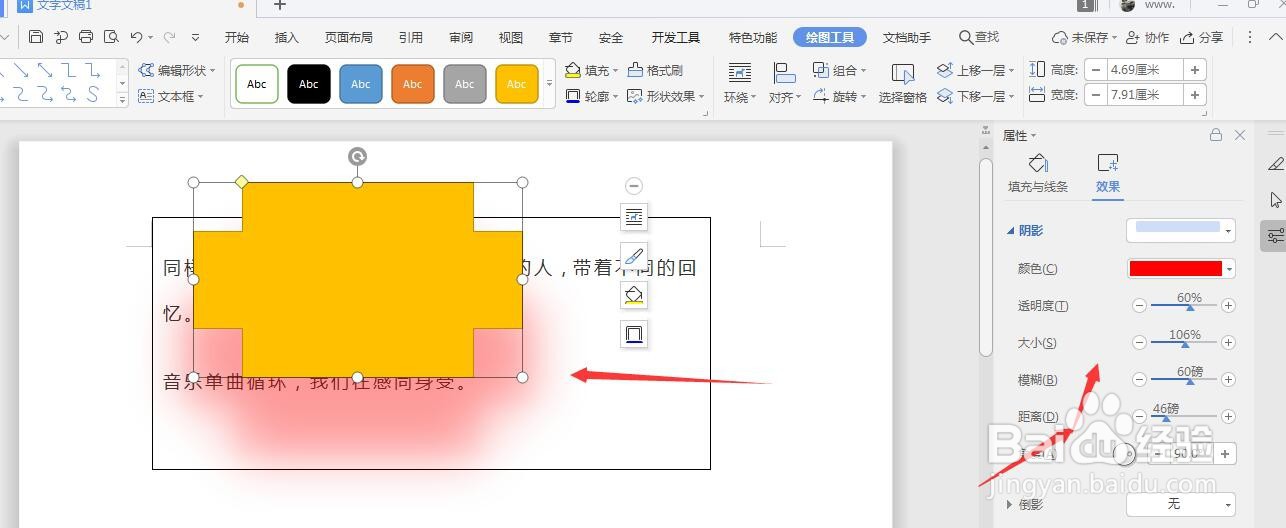The width and height of the screenshot is (1286, 528).
Task: Open the shadow preset dropdown
Action: click(x=1181, y=231)
